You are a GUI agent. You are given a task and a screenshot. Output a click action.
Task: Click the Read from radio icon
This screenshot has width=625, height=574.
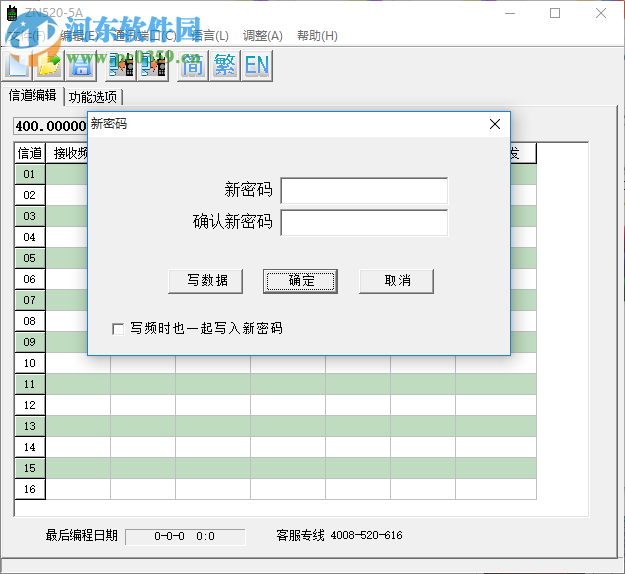(121, 65)
